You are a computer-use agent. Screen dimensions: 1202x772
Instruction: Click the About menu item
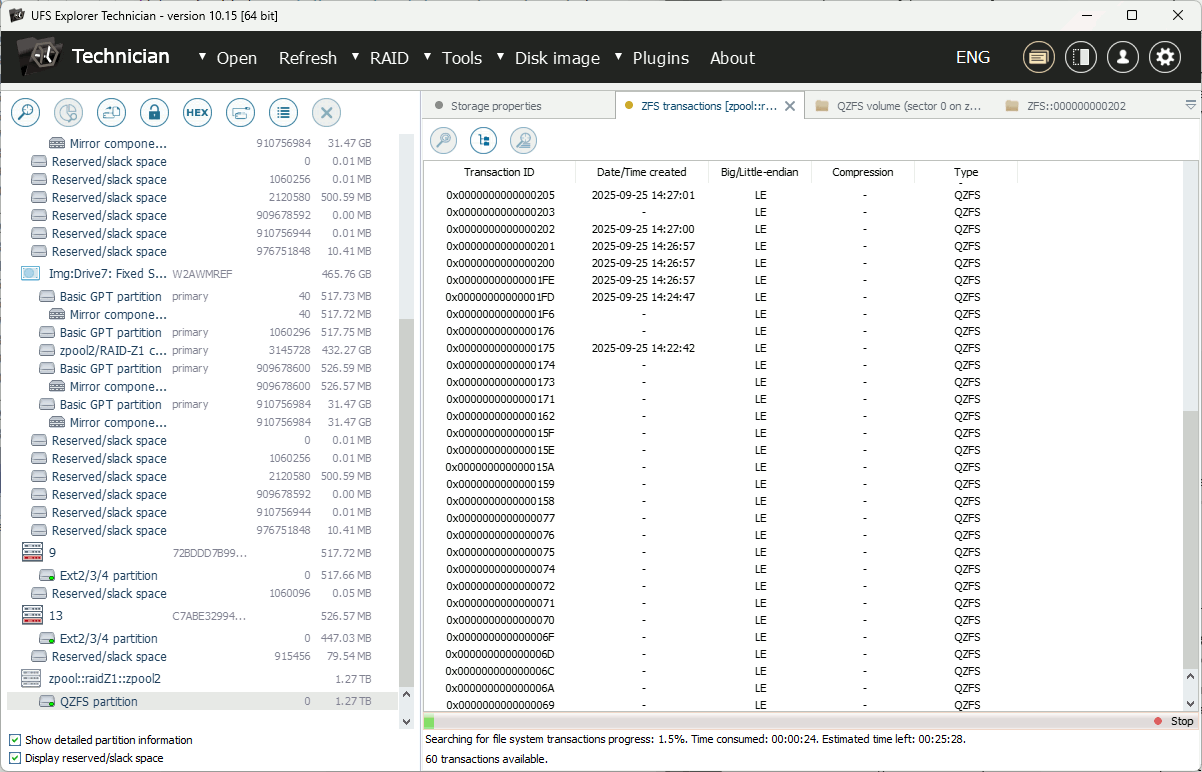tap(732, 58)
